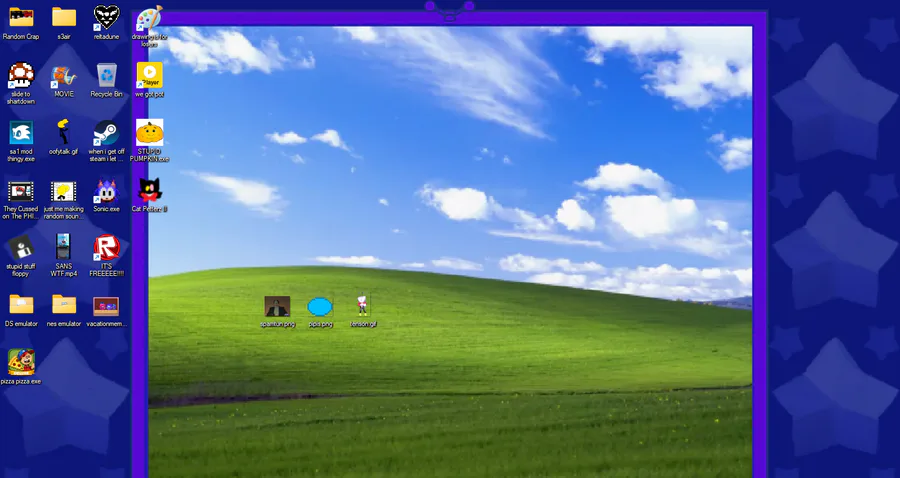900x478 pixels.
Task: Select the oofytalk.gif file
Action: coord(64,133)
